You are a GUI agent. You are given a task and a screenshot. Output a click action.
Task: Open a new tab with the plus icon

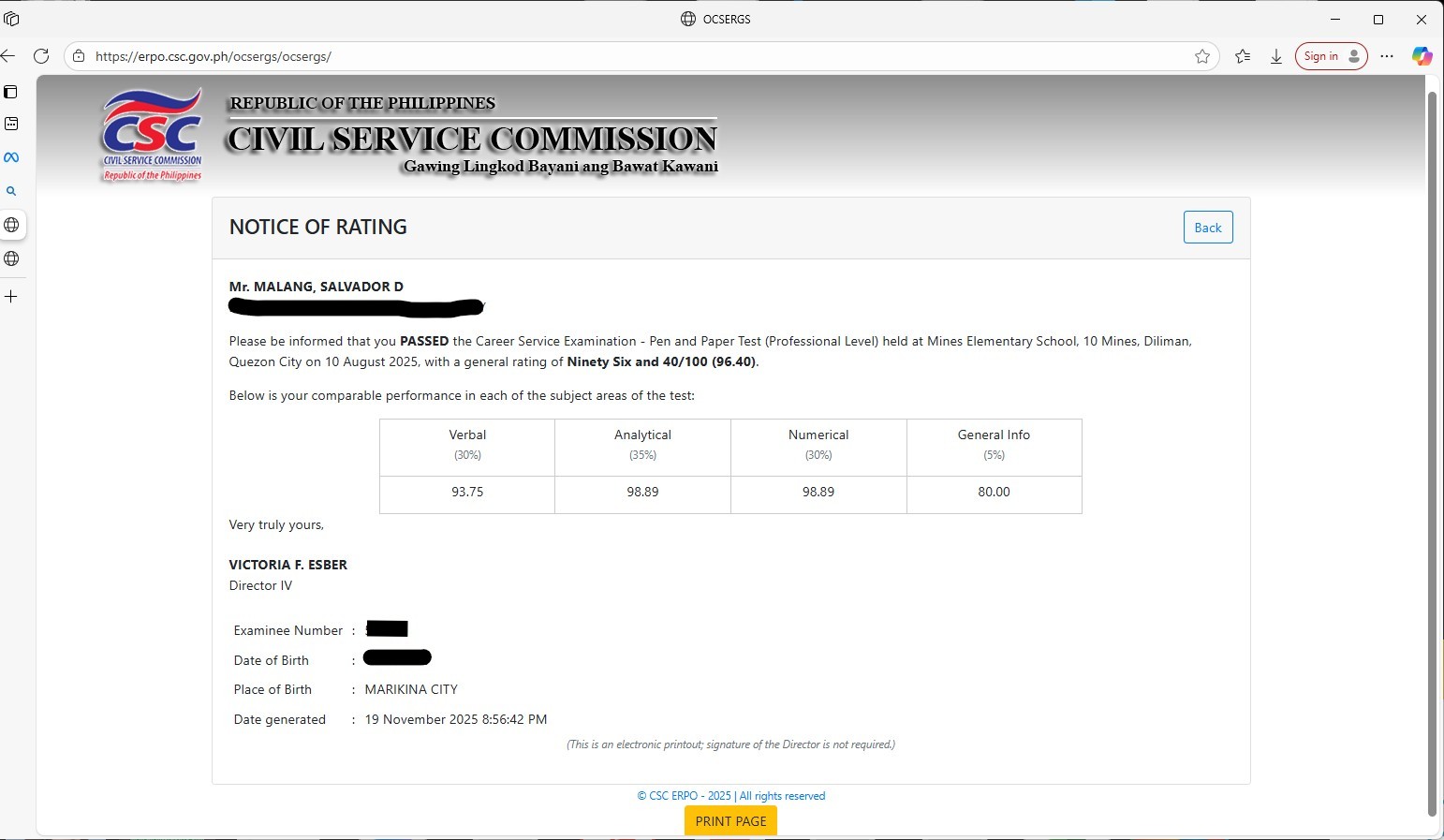[11, 296]
